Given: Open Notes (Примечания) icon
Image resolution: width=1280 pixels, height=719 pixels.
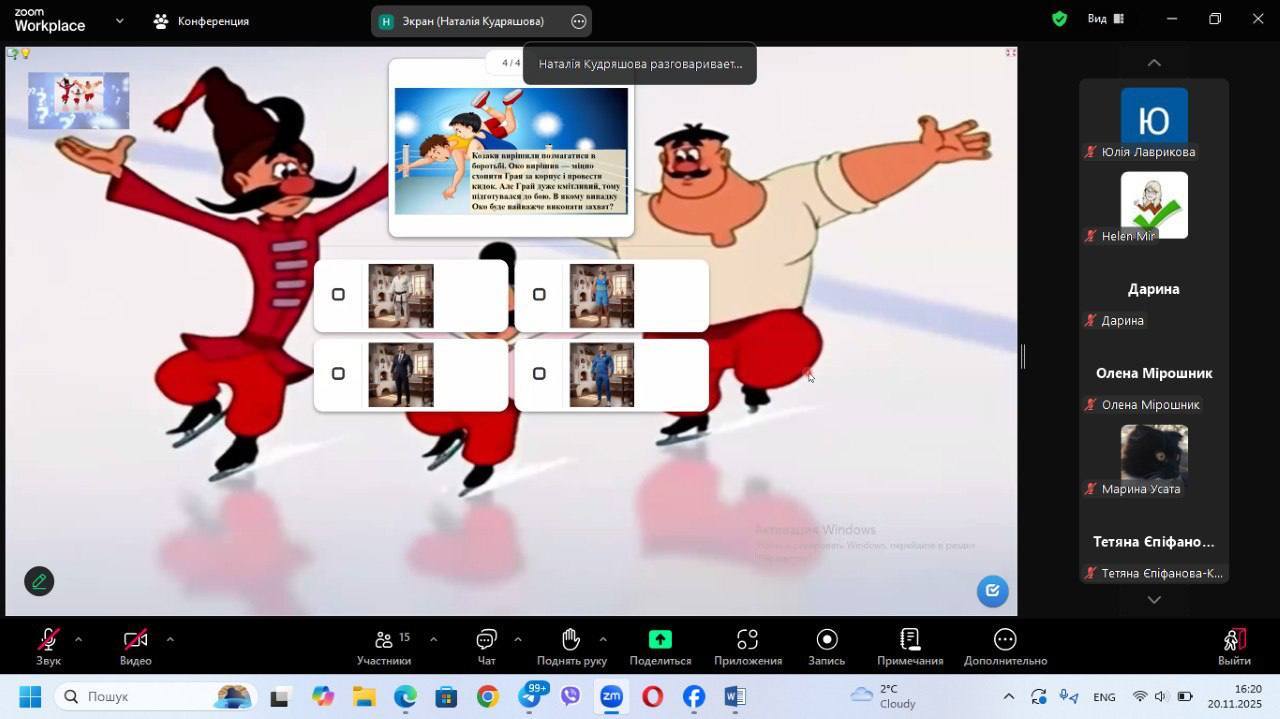Looking at the screenshot, I should click(909, 640).
